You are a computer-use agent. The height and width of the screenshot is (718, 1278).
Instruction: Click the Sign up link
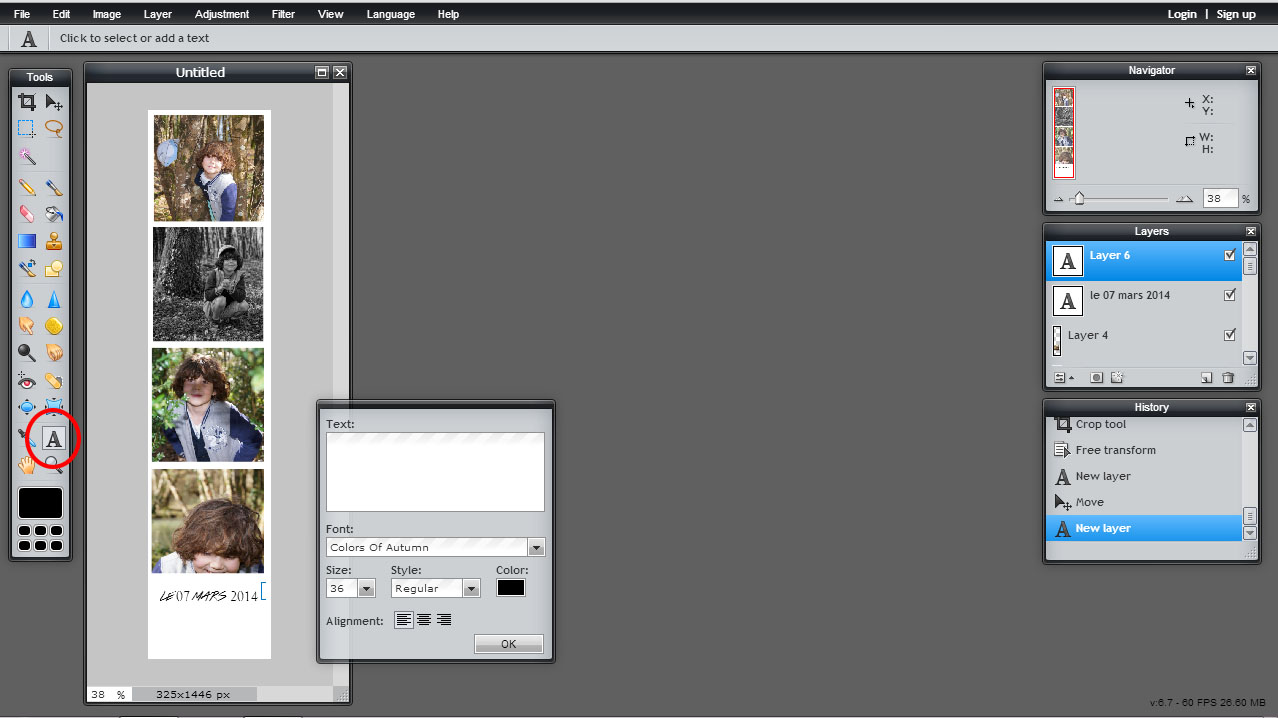[x=1236, y=14]
